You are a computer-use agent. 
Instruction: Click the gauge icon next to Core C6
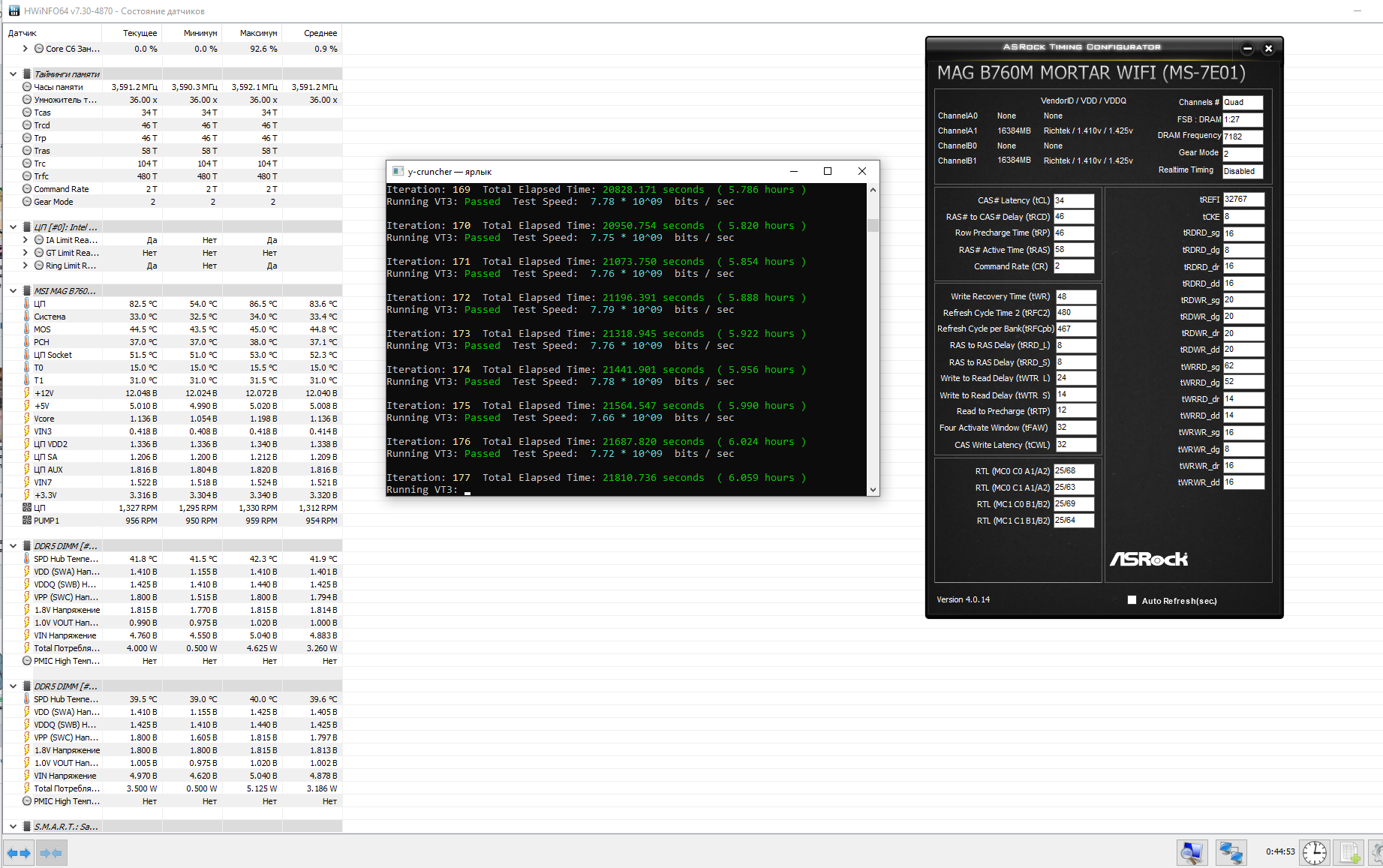pyautogui.click(x=39, y=49)
